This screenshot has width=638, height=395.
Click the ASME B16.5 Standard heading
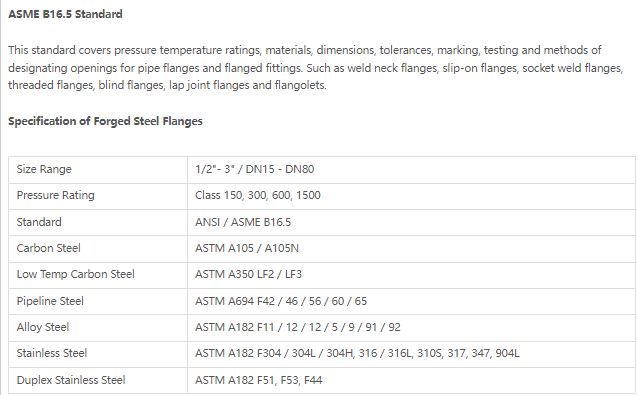[65, 14]
